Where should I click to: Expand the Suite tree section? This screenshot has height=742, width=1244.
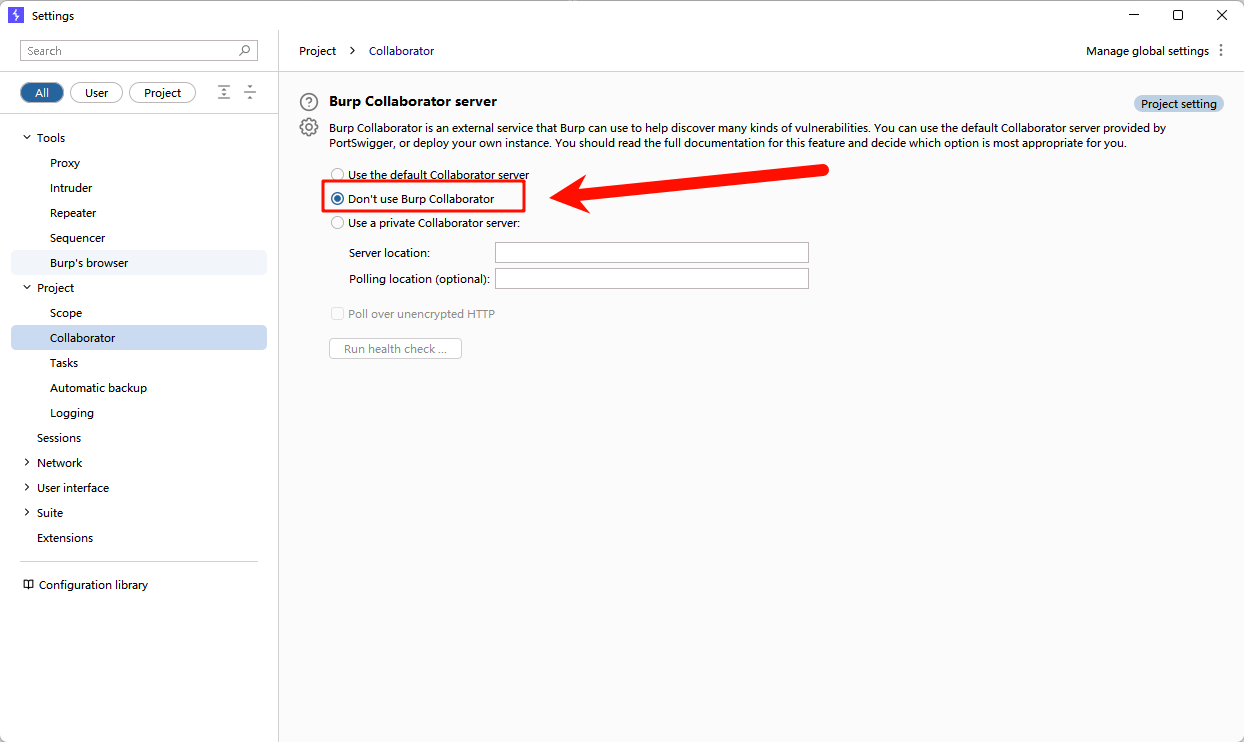tap(27, 513)
